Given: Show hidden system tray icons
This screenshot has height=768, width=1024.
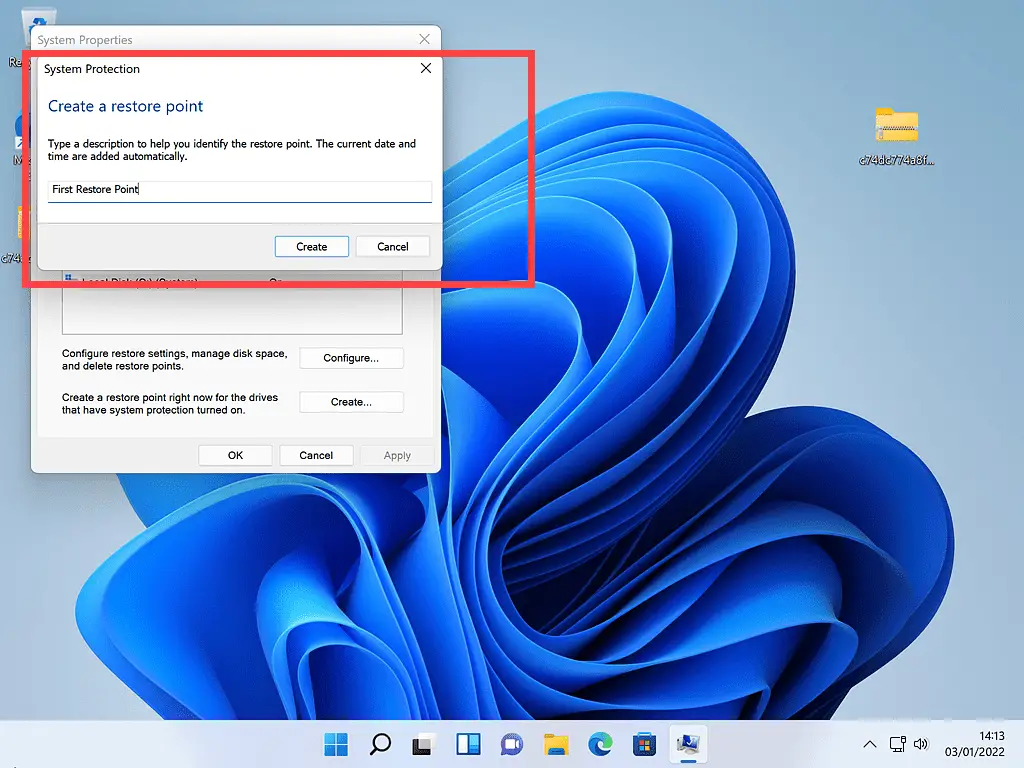Looking at the screenshot, I should 869,744.
